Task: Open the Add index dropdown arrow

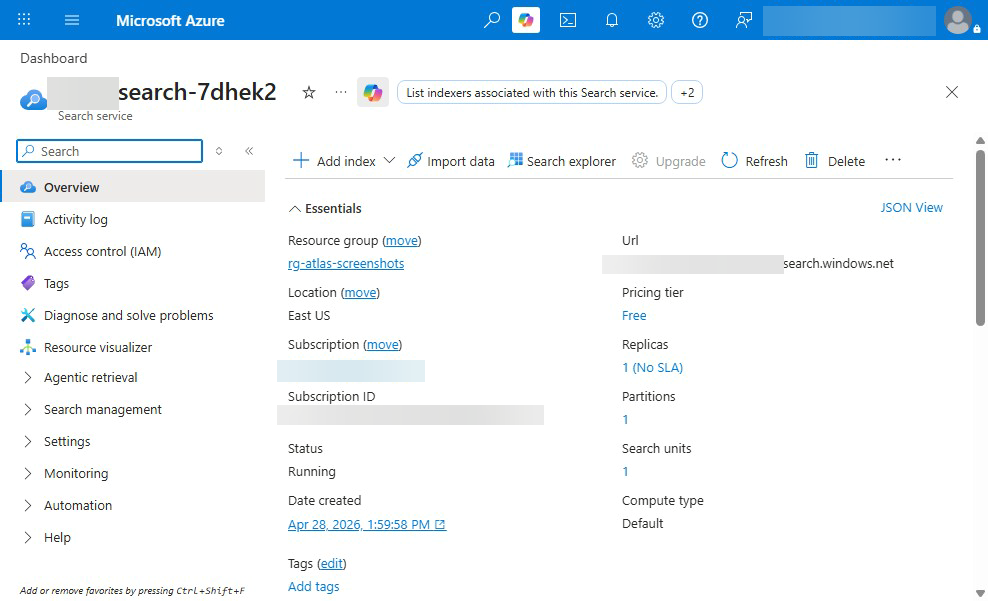Action: pos(389,160)
